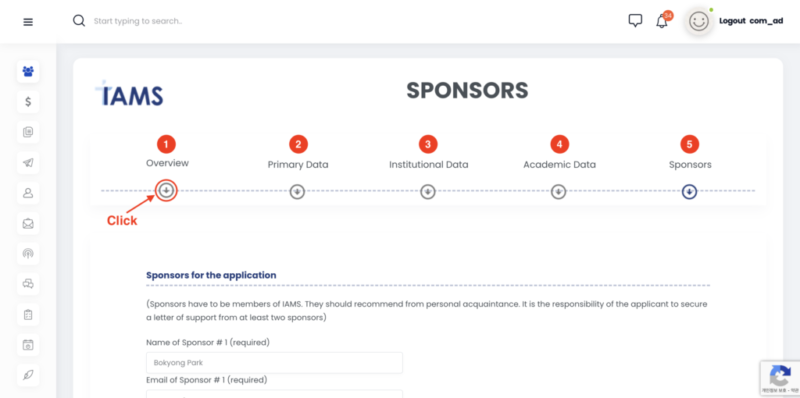Select the broadcast signal sidebar icon
800x398 pixels.
(x=28, y=254)
